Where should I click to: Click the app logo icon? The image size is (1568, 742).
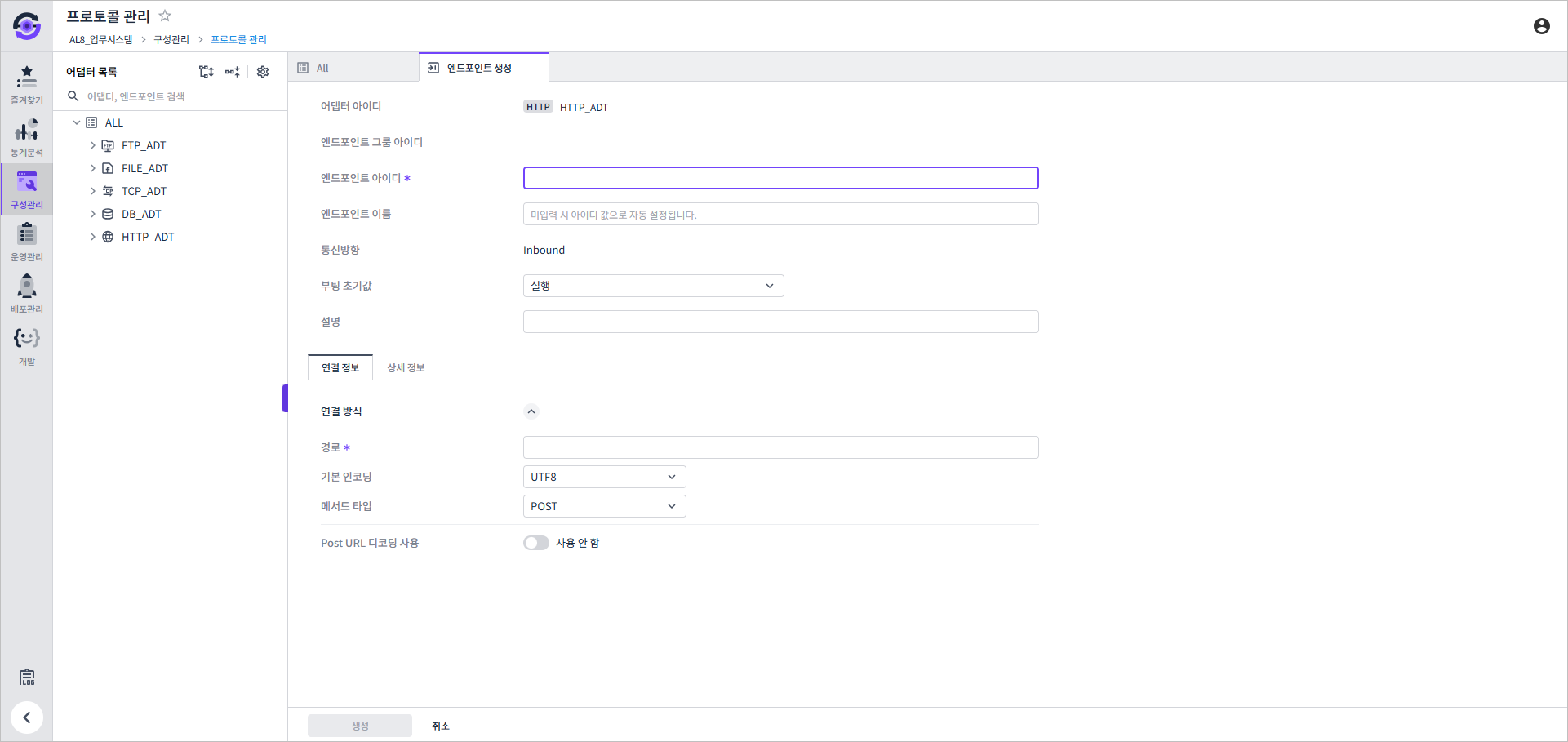click(x=27, y=26)
